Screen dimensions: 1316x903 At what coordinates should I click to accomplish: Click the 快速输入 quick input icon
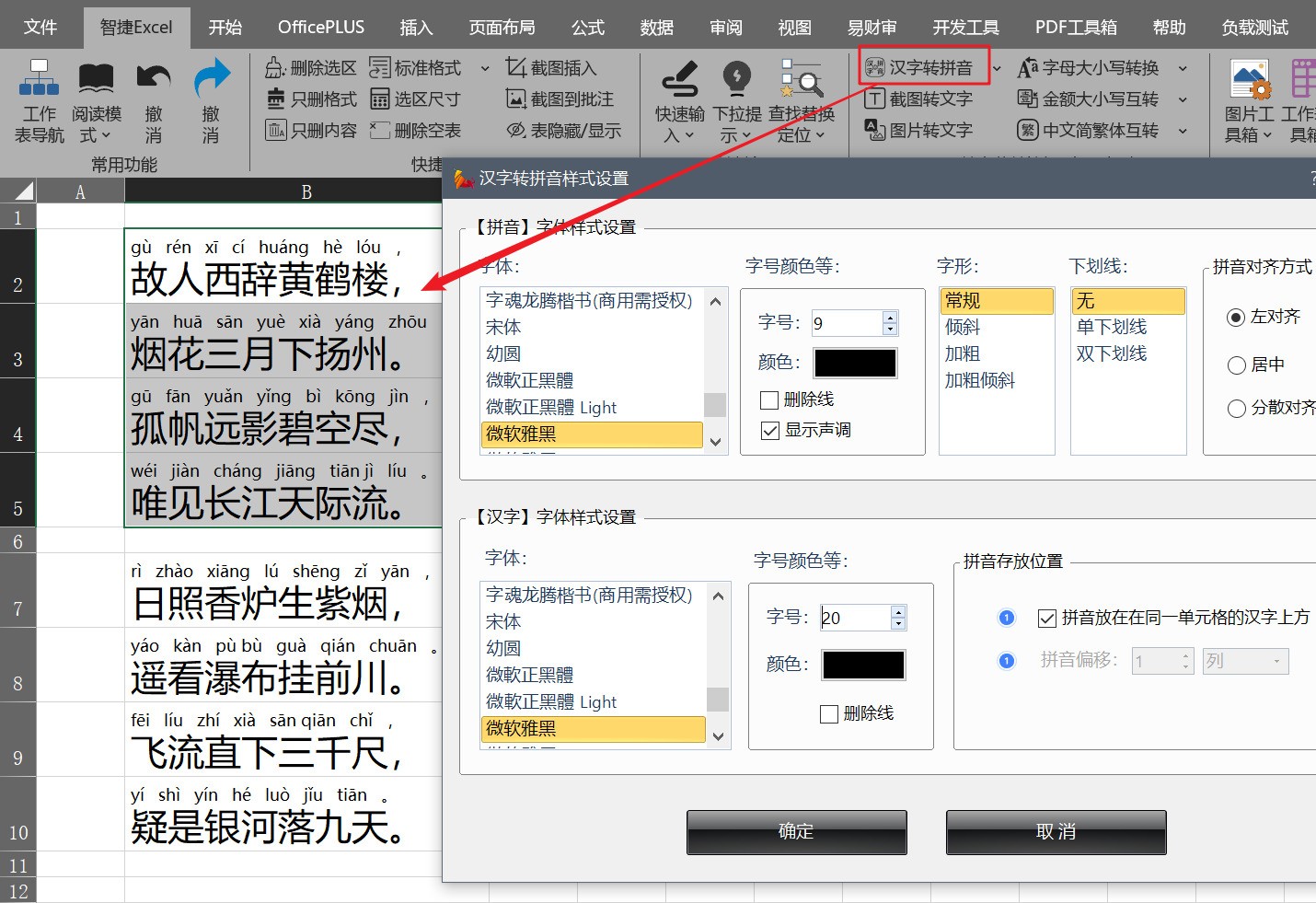pyautogui.click(x=679, y=80)
